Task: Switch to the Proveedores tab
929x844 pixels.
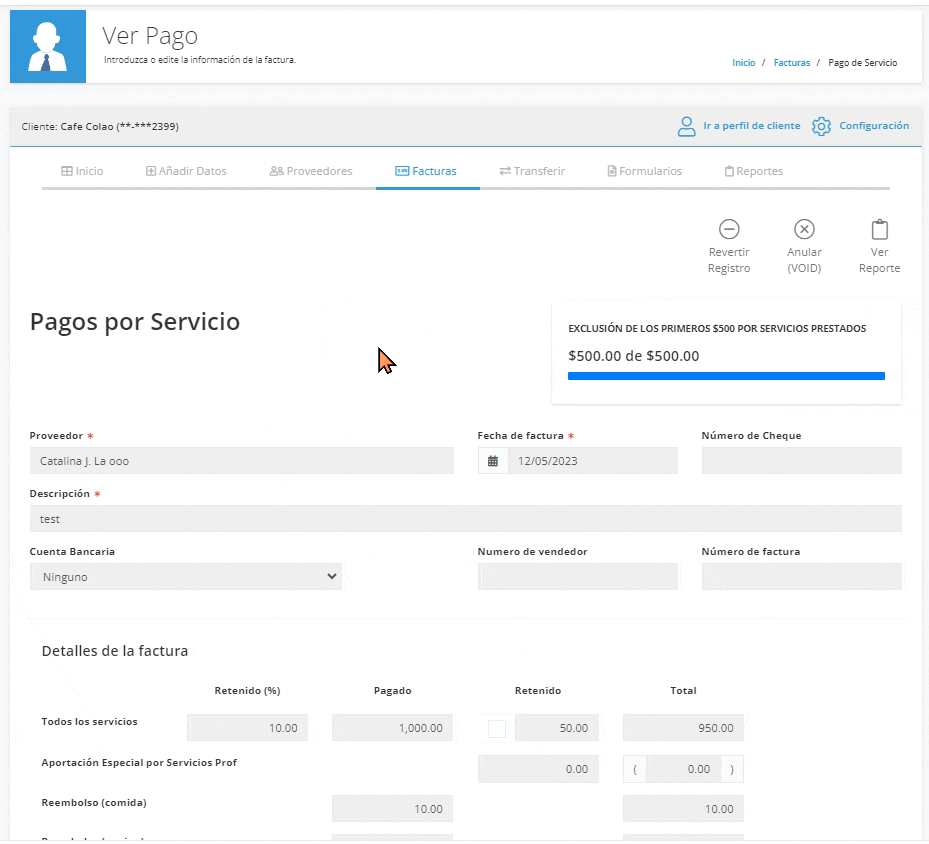Action: coord(311,171)
